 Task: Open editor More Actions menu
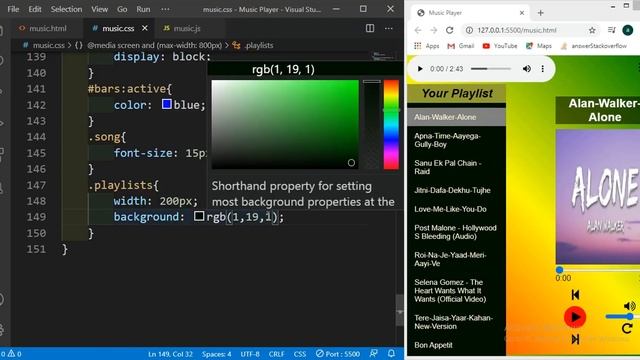pos(389,28)
